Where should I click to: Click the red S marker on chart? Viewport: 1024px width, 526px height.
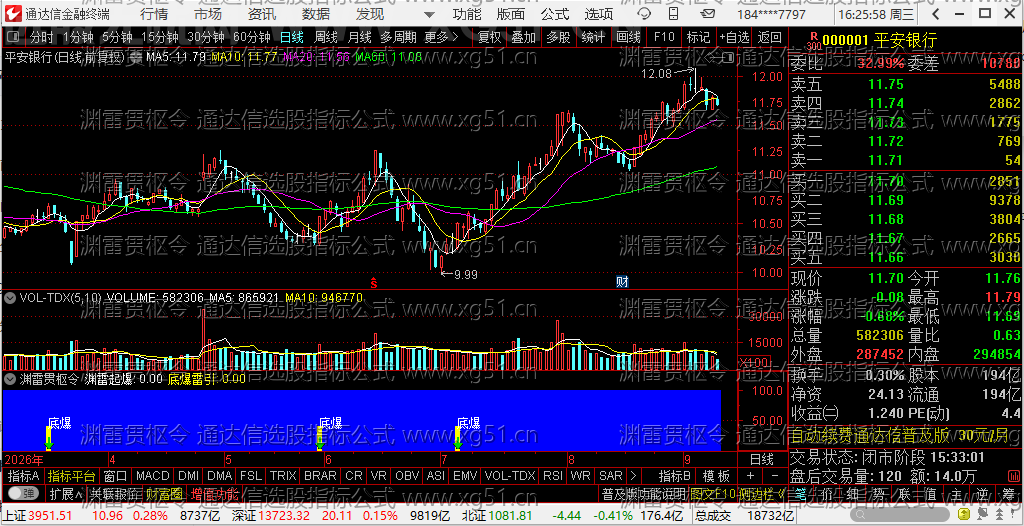pos(374,283)
